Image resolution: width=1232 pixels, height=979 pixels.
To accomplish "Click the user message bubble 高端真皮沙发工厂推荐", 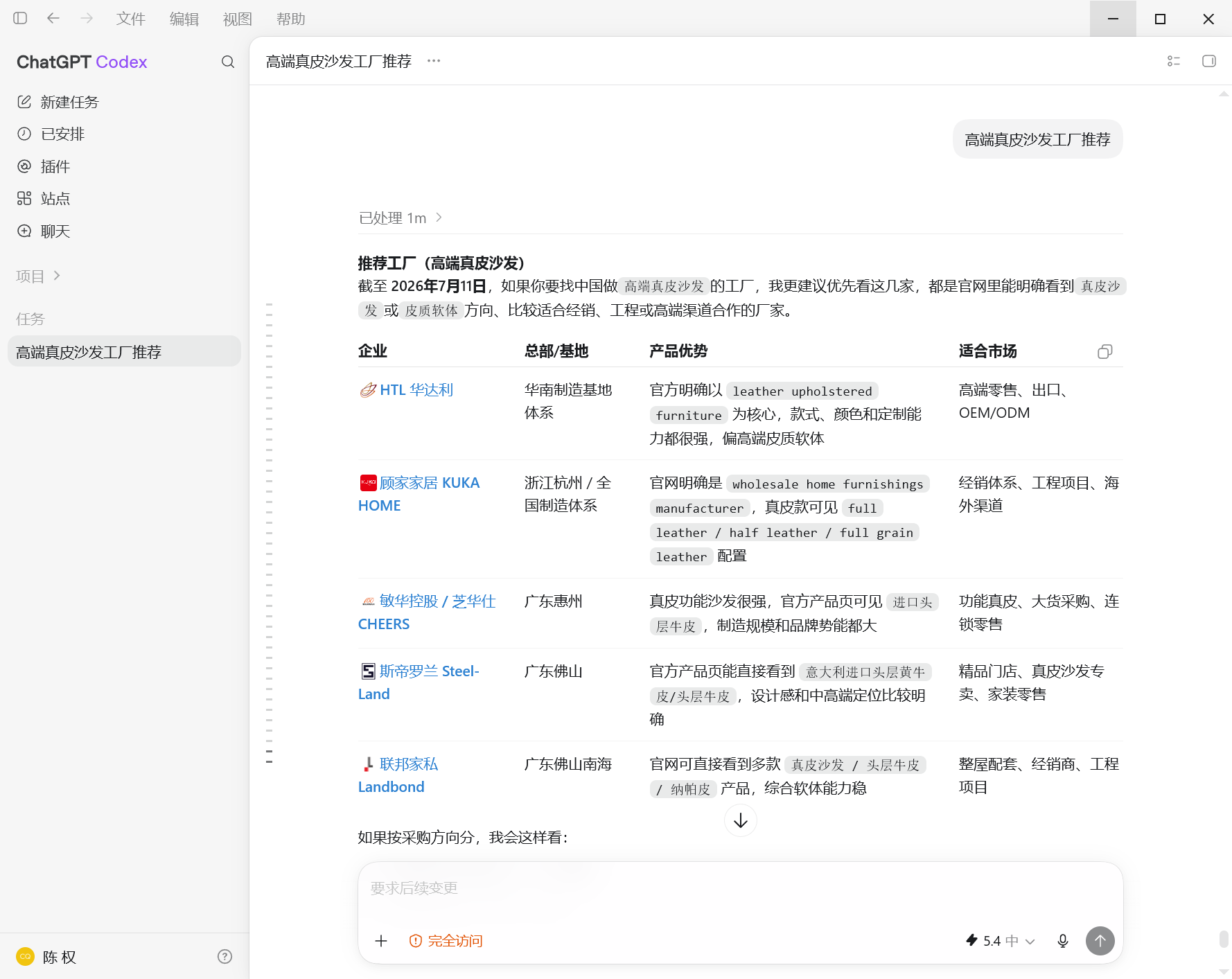I will pyautogui.click(x=1037, y=139).
